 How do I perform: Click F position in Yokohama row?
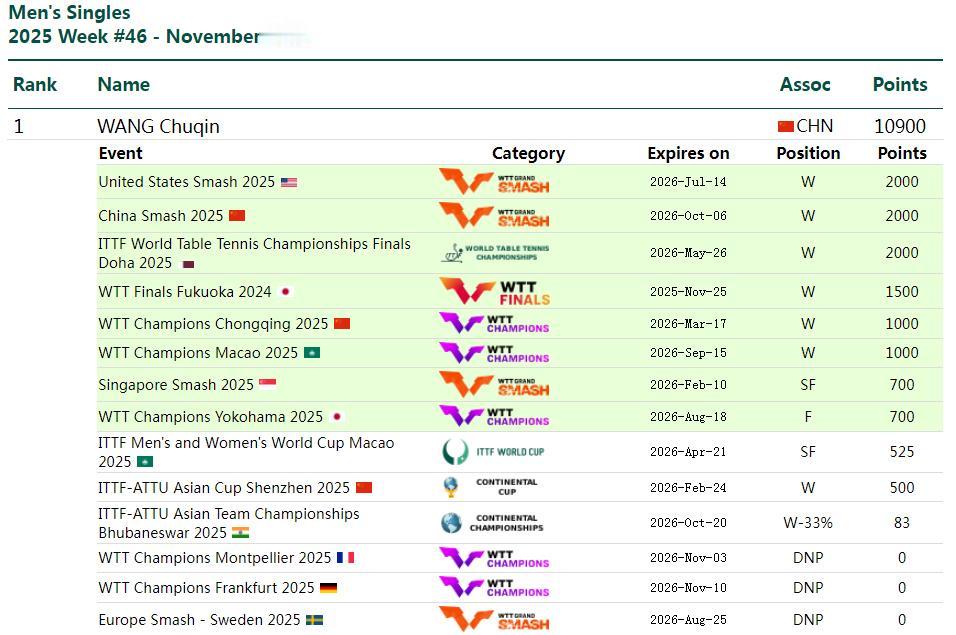coord(808,417)
